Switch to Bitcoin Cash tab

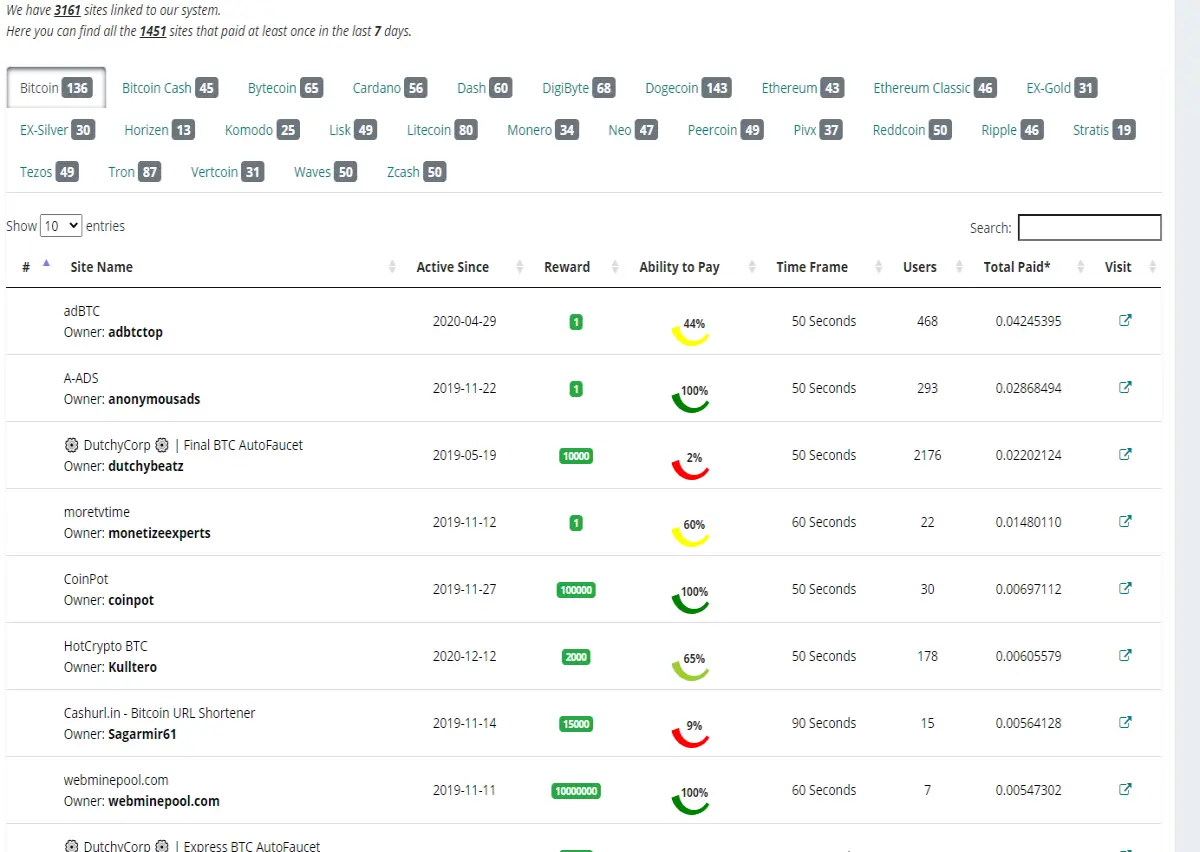coord(169,88)
